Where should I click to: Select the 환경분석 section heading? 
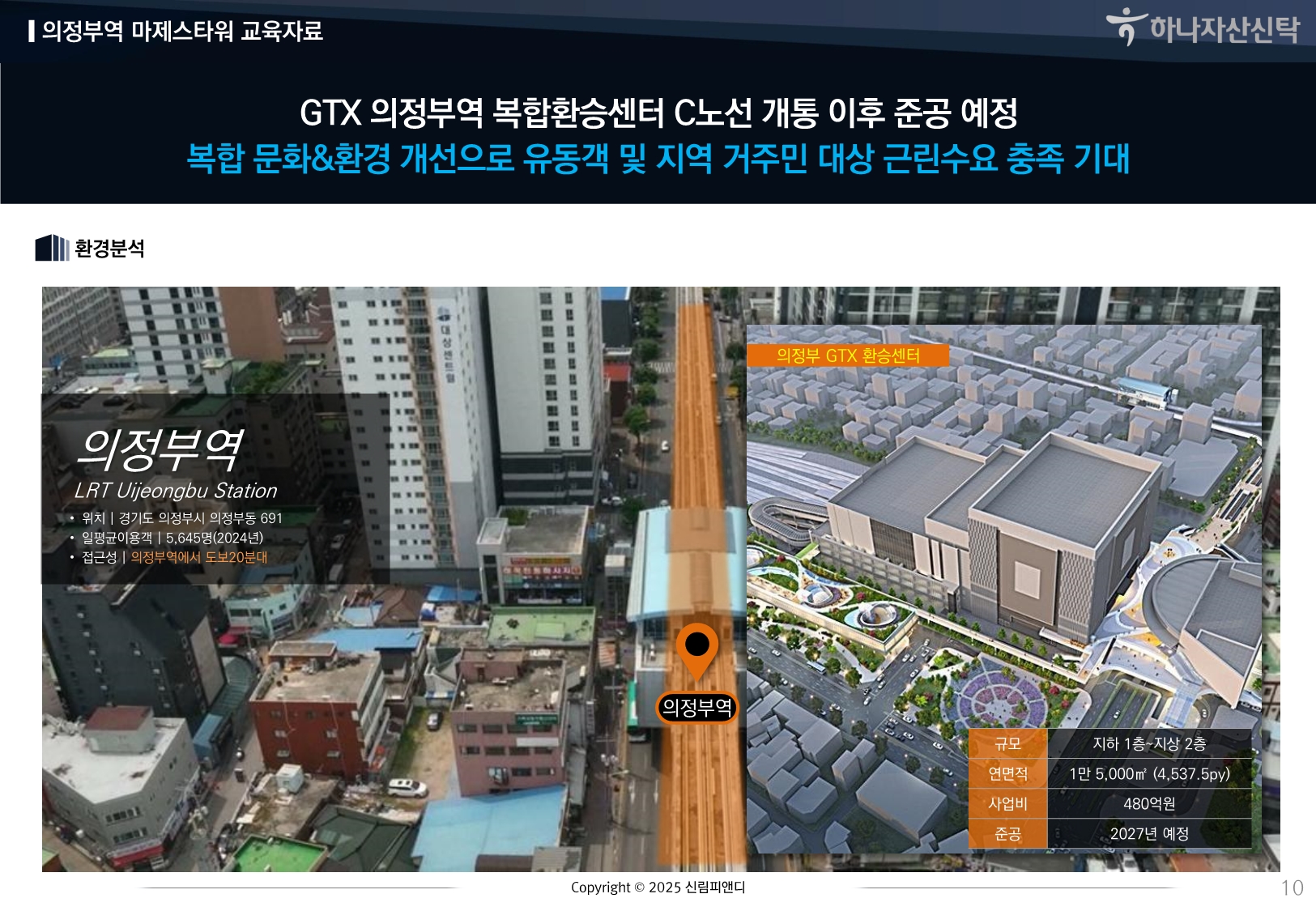tap(109, 249)
